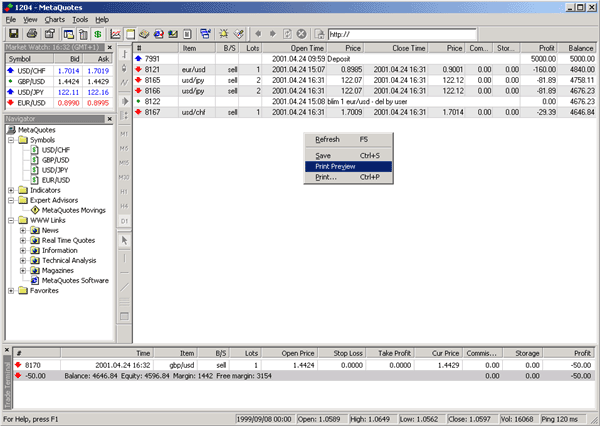
Task: Switch to the M30 timeframe
Action: tap(124, 177)
